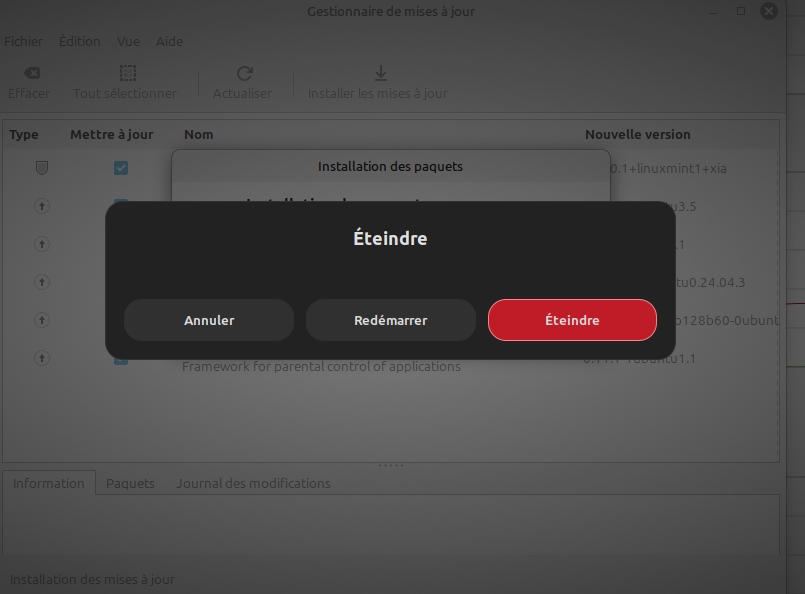Close the Gestionnaire de mises à jour window
Screen dimensions: 805x594
[x=769, y=11]
